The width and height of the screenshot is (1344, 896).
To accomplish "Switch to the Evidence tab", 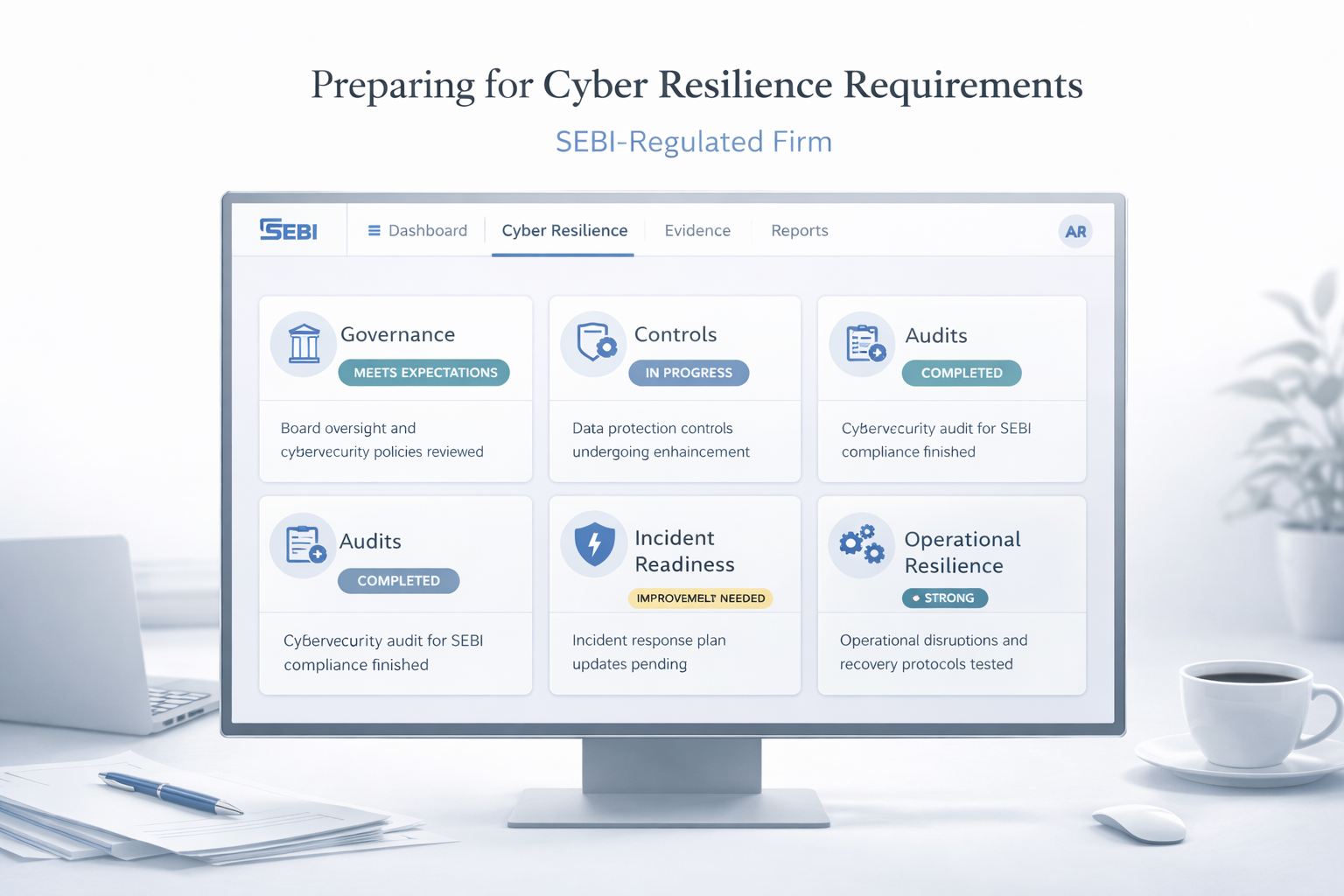I will 697,230.
